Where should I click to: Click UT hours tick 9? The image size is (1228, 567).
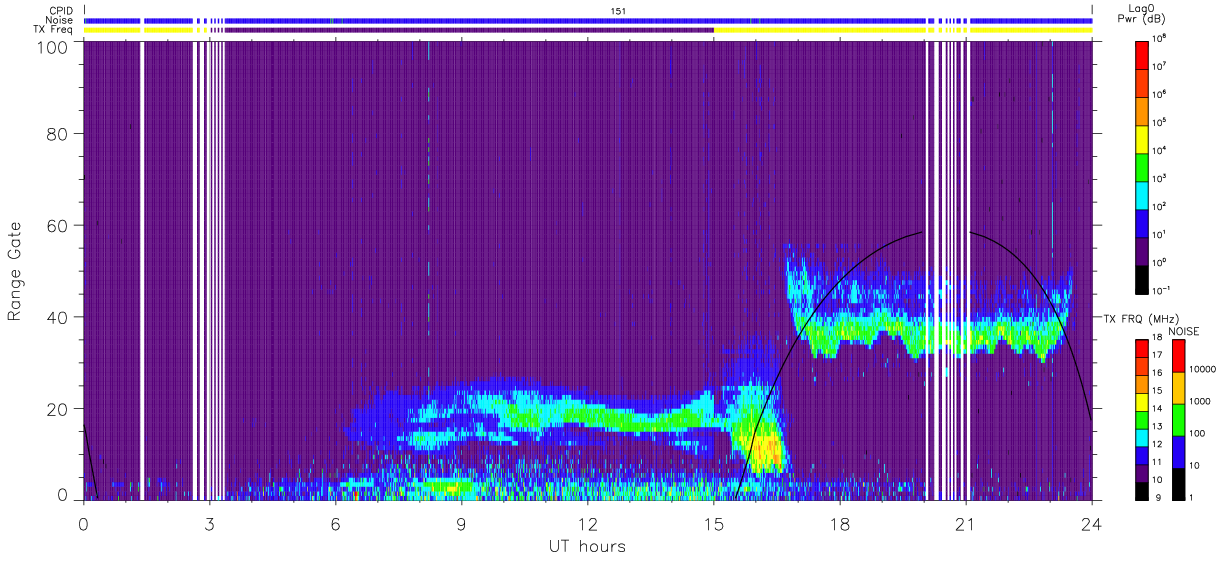pyautogui.click(x=462, y=522)
